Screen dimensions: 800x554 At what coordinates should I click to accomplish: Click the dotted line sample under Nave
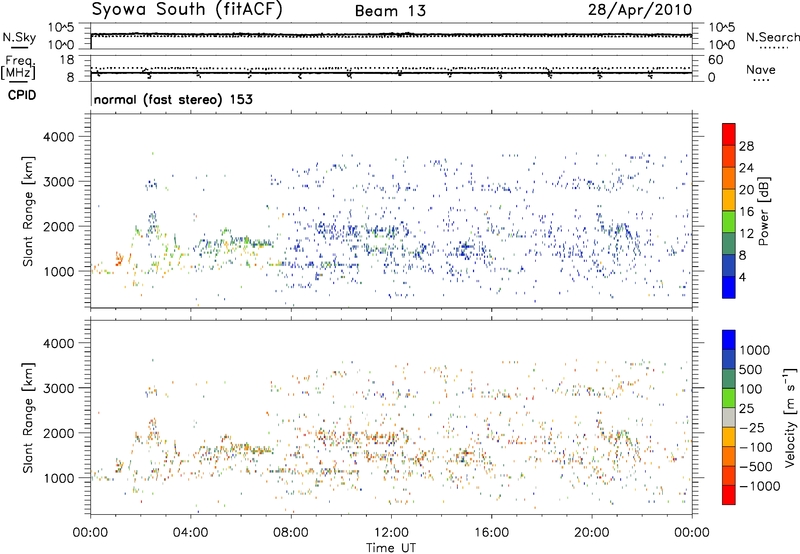[761, 80]
